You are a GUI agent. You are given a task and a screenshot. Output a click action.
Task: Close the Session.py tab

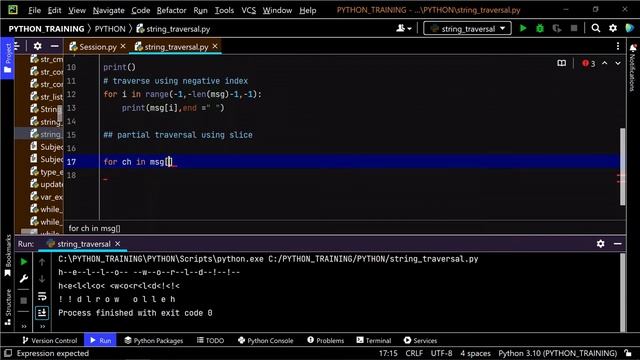(123, 47)
